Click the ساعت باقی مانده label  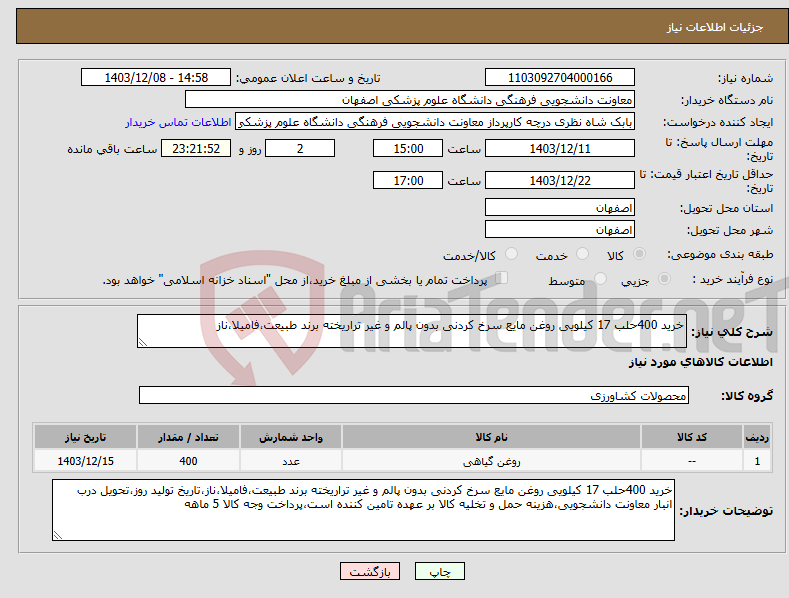pos(112,150)
